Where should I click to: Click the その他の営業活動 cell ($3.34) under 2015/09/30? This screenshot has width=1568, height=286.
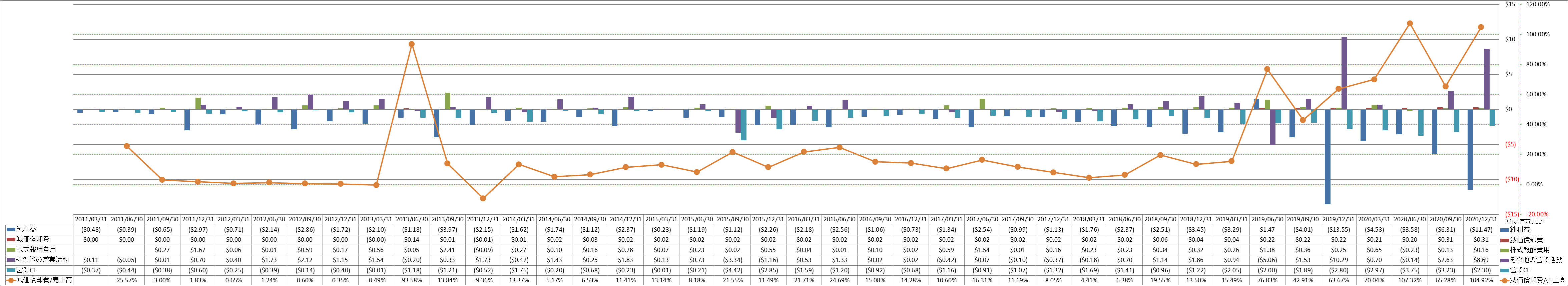(x=733, y=260)
